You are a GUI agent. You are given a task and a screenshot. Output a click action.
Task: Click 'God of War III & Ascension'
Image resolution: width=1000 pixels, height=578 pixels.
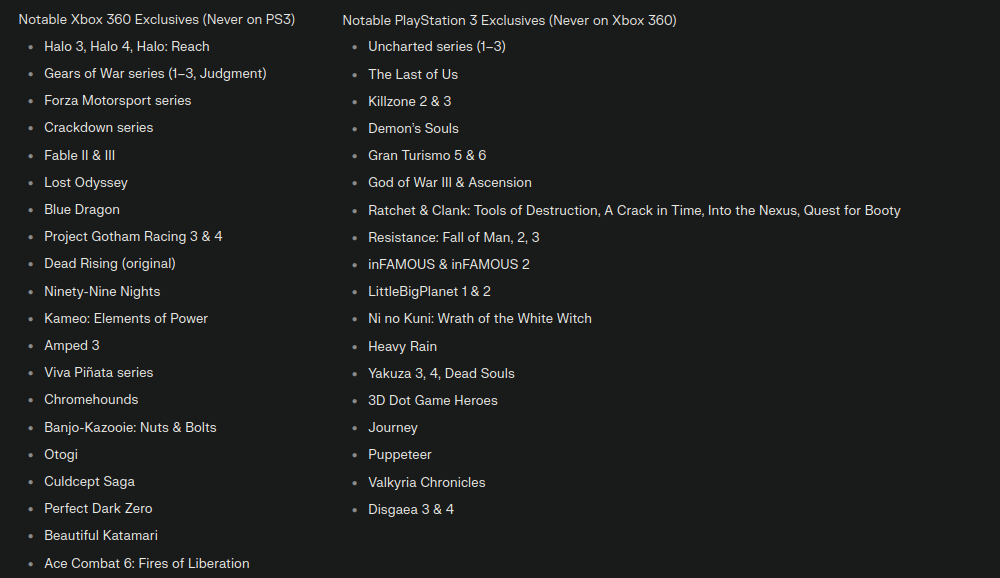pos(450,182)
